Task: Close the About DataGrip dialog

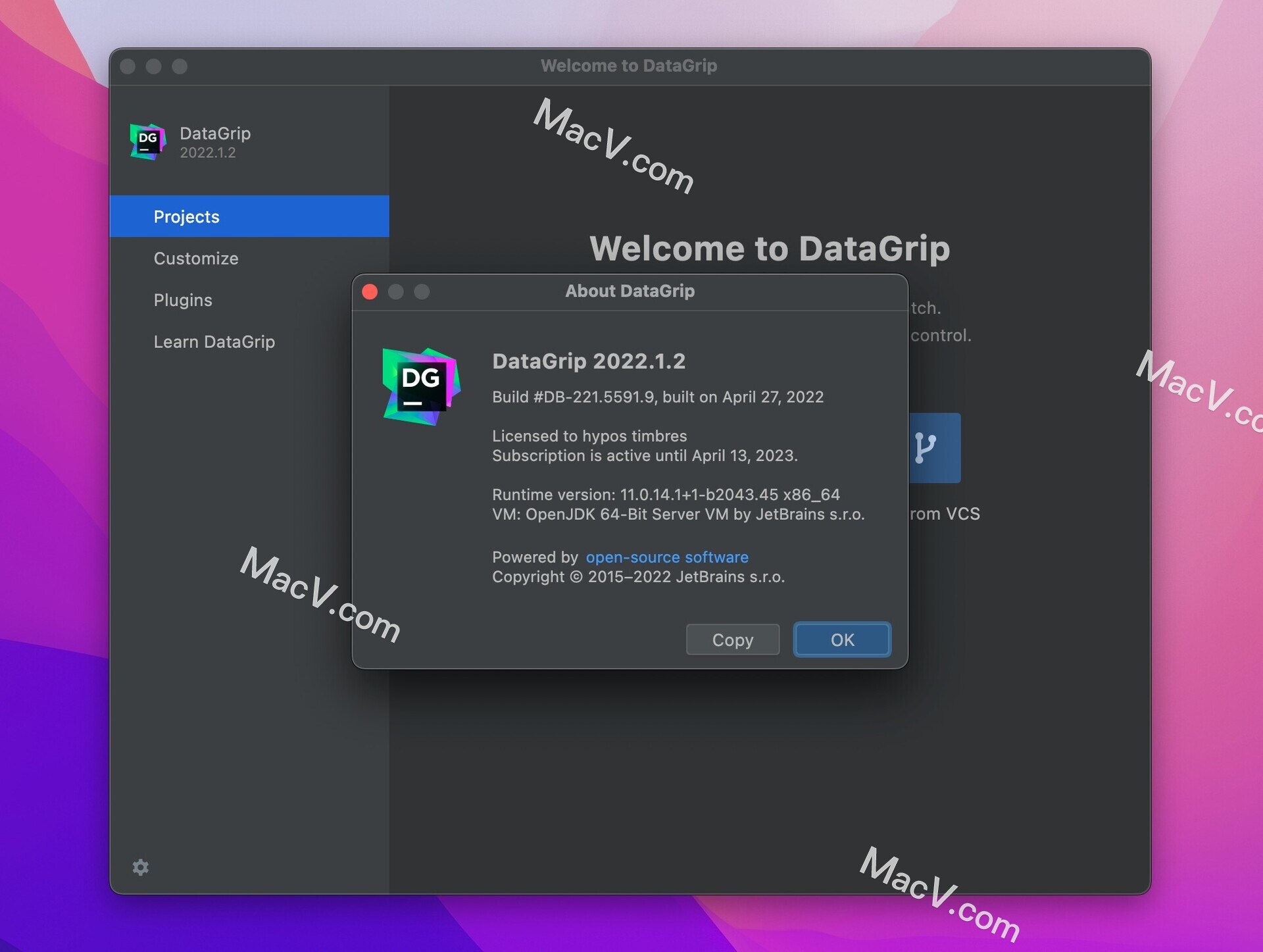Action: tap(370, 291)
